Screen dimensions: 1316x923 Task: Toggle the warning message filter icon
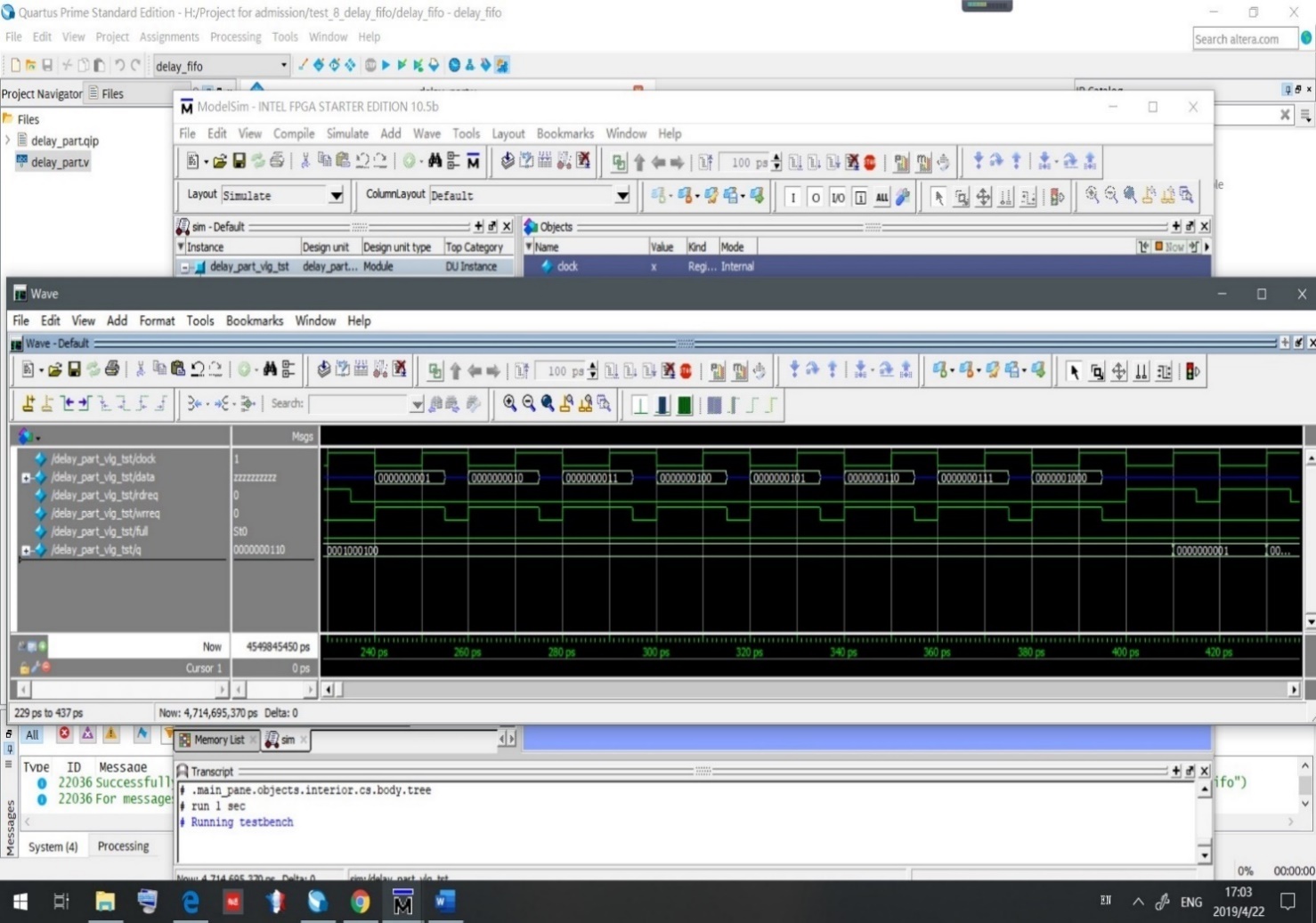tap(110, 733)
